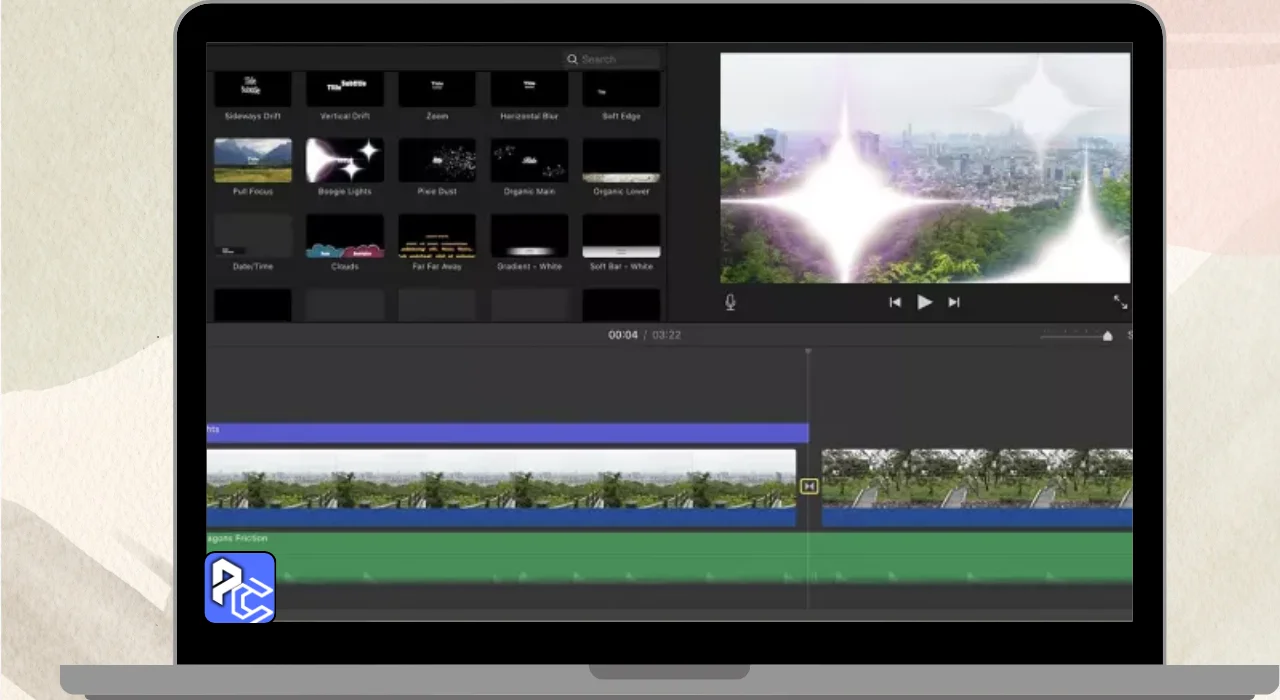Viewport: 1280px width, 700px height.
Task: Select the transition icon between timeline clips
Action: tap(809, 486)
